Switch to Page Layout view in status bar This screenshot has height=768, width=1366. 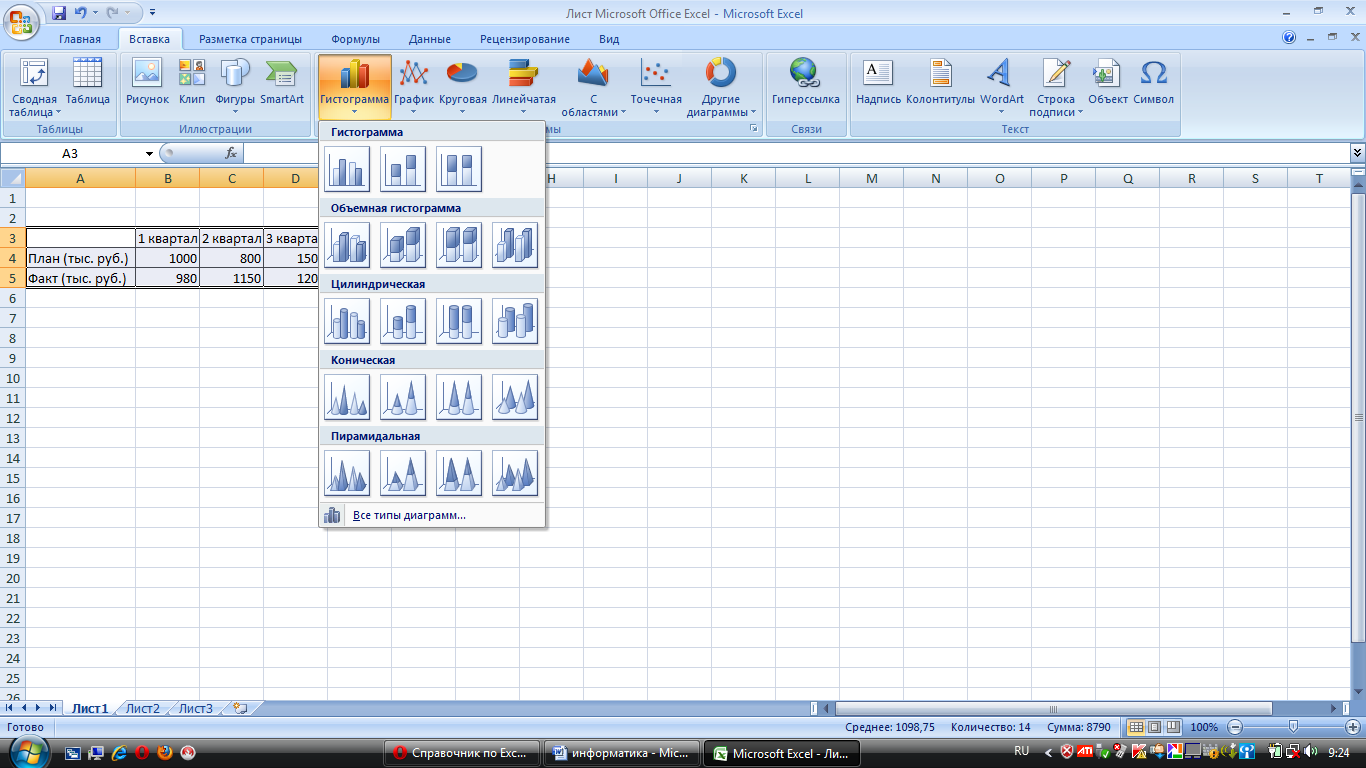pyautogui.click(x=1154, y=727)
